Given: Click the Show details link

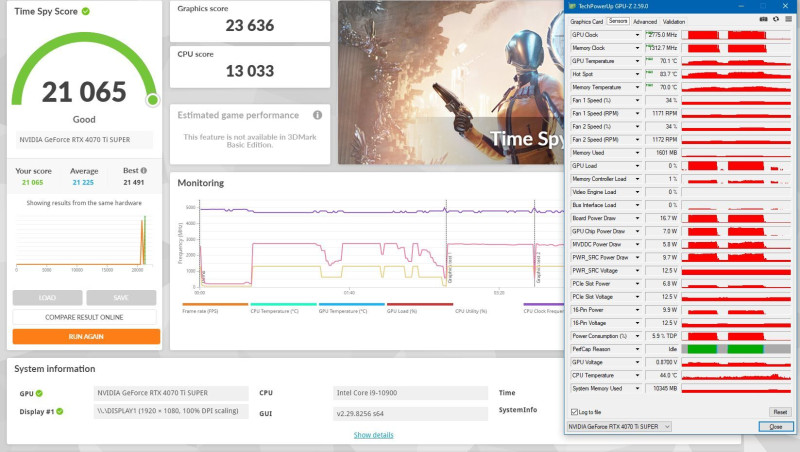Looking at the screenshot, I should 373,435.
